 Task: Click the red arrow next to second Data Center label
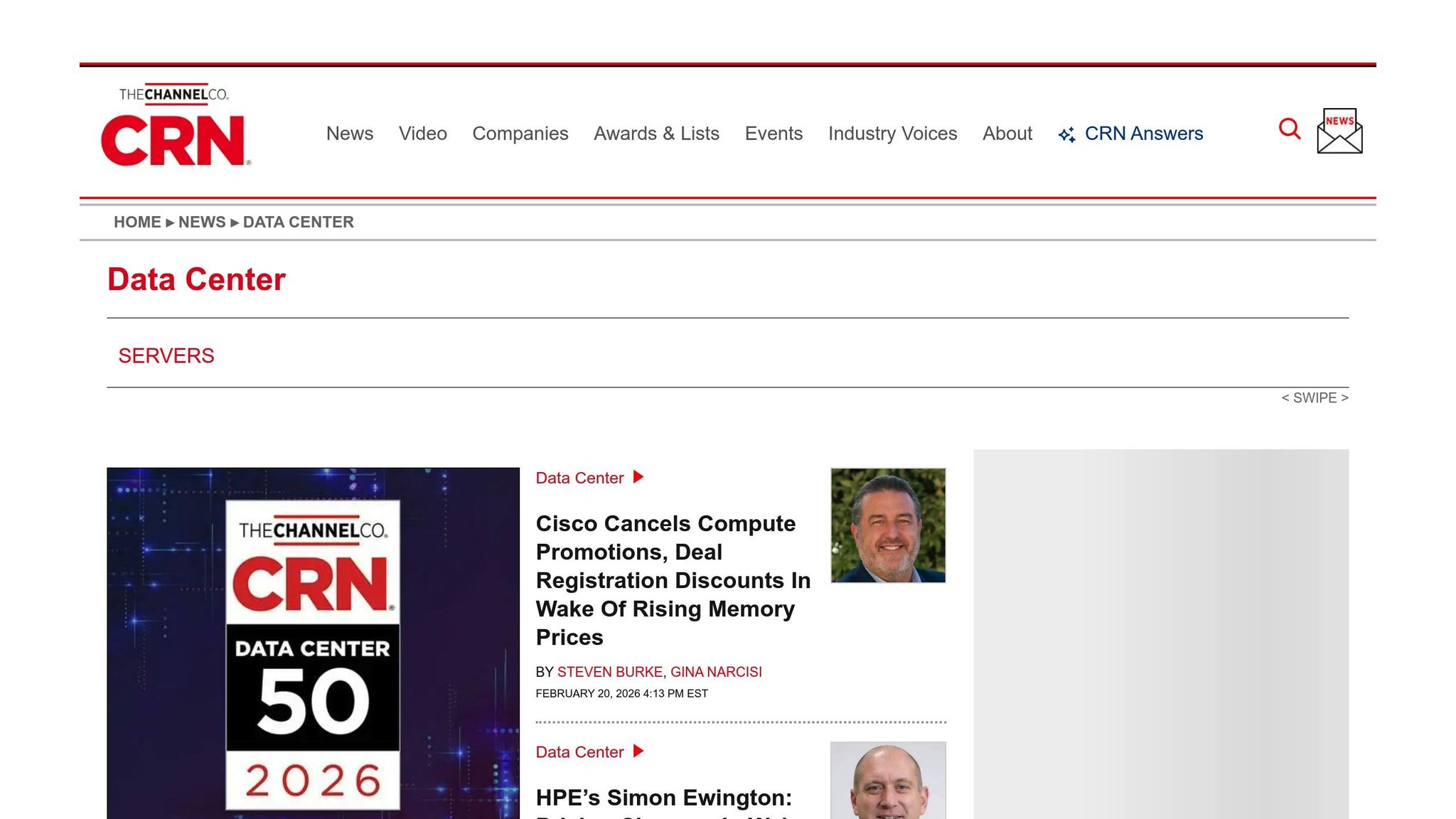click(638, 751)
